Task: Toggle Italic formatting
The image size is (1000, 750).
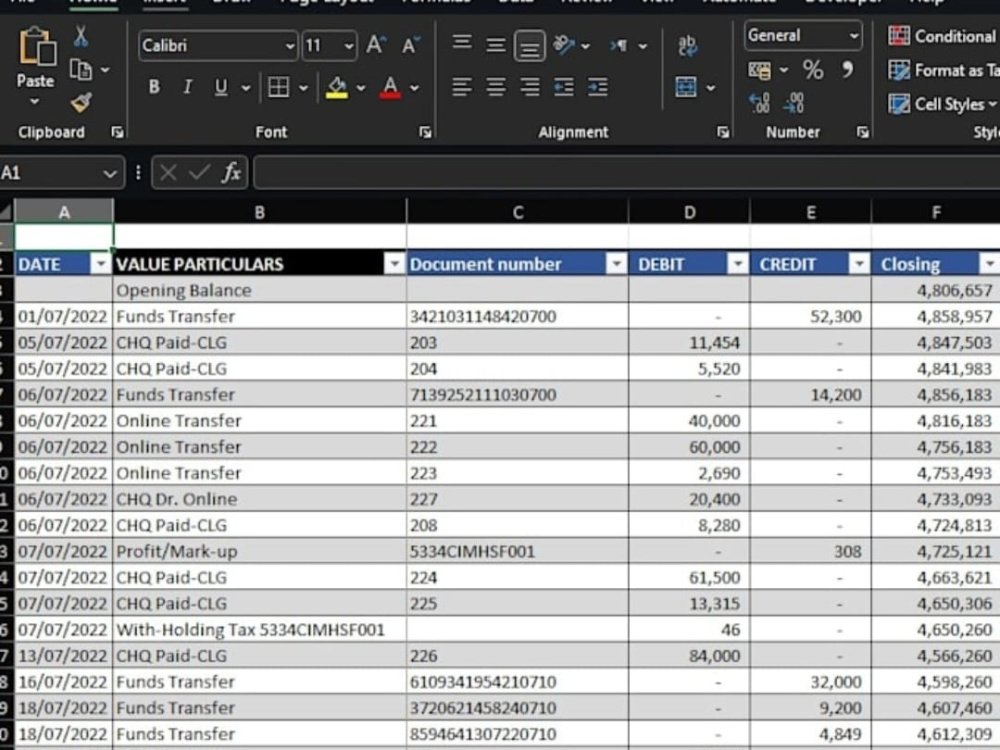Action: [188, 87]
